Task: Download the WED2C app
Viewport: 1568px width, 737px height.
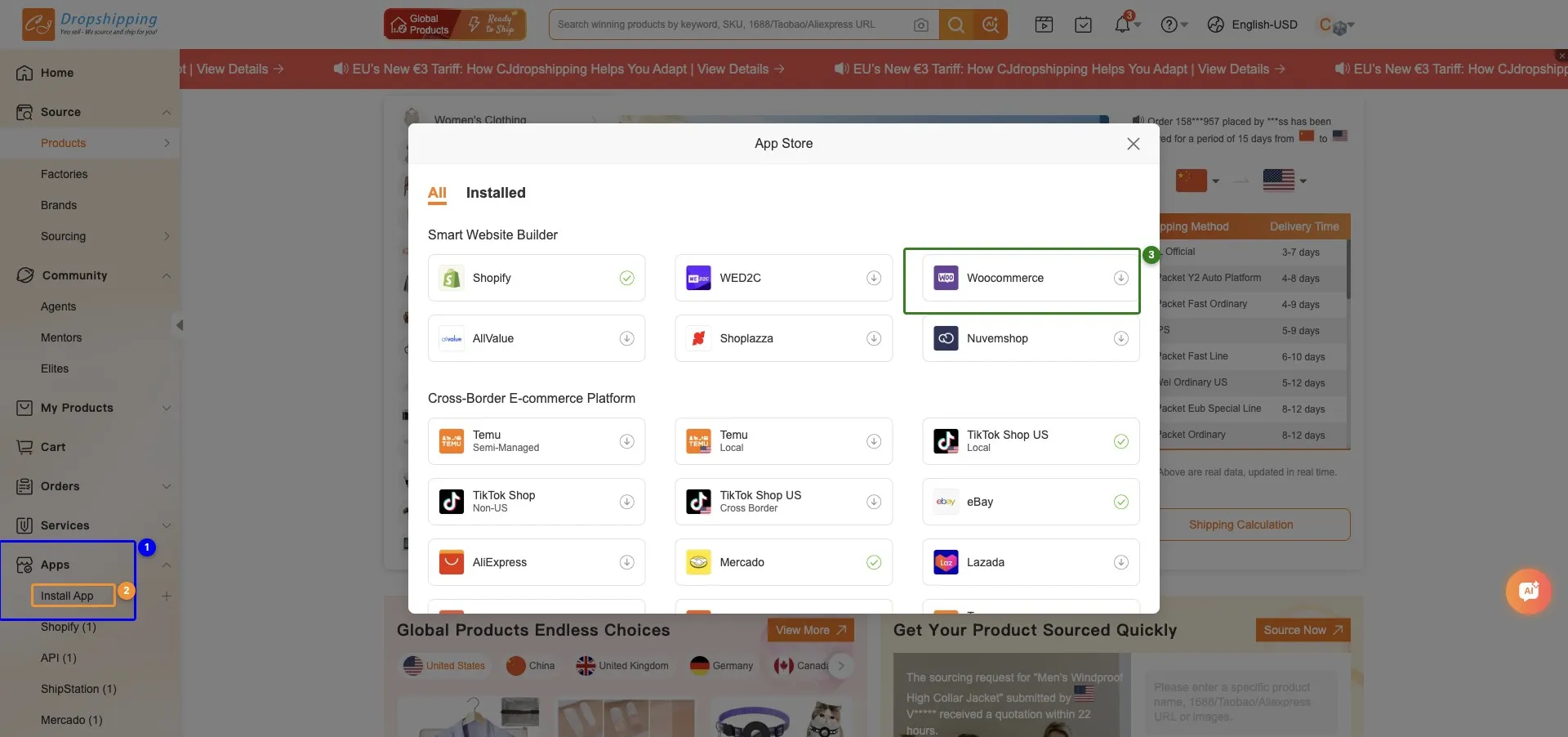Action: coord(874,278)
